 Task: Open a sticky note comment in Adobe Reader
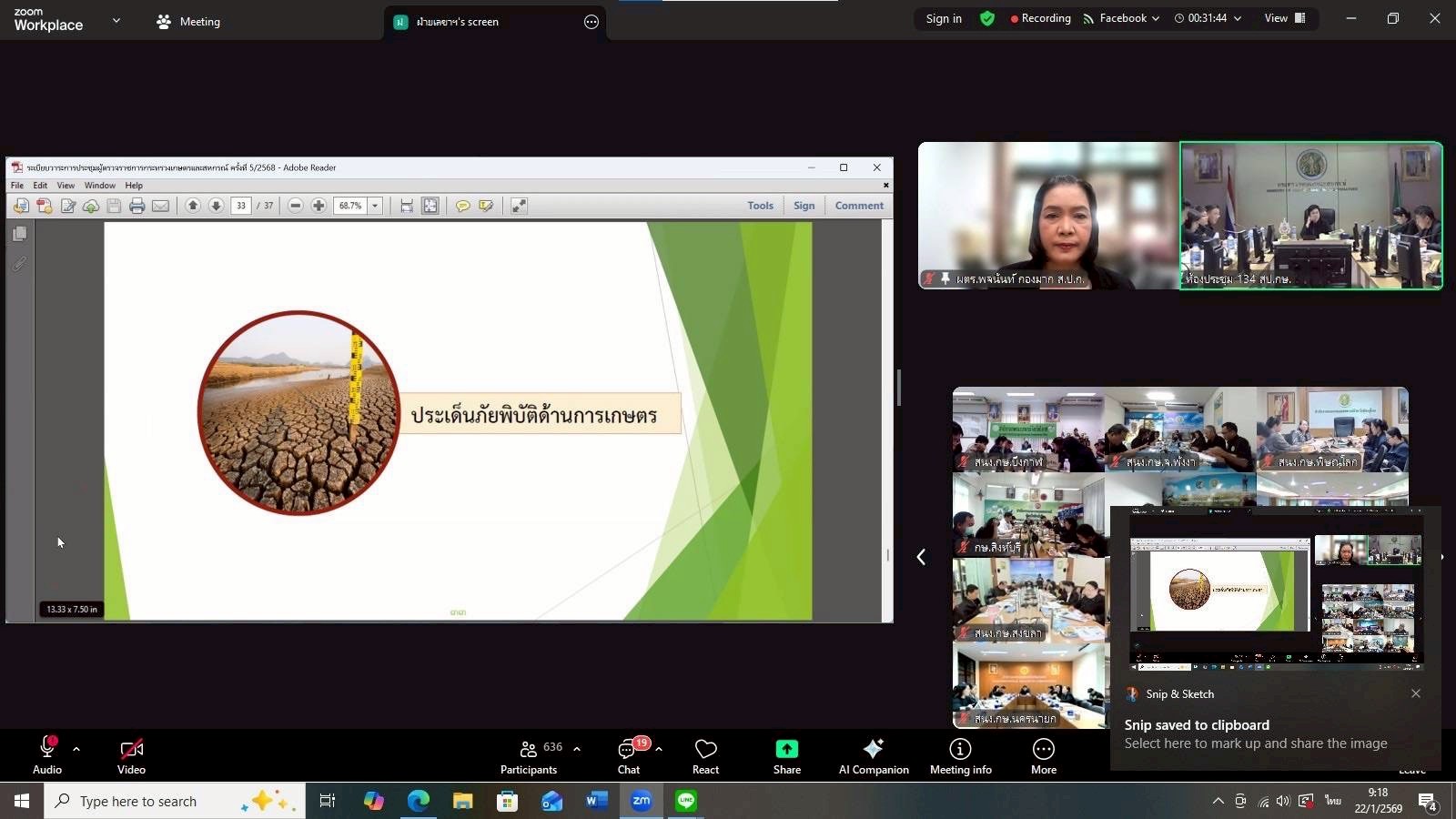tap(463, 206)
